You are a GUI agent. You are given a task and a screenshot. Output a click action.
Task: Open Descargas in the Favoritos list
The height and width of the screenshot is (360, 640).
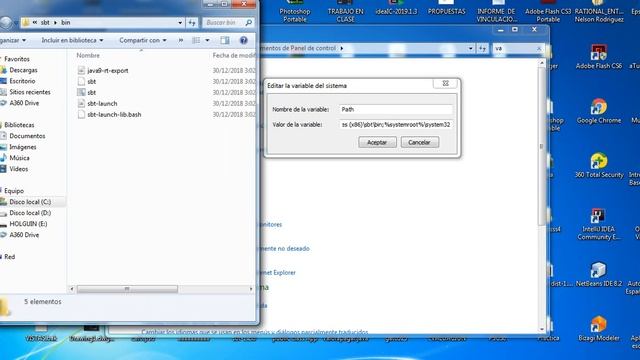pos(23,70)
